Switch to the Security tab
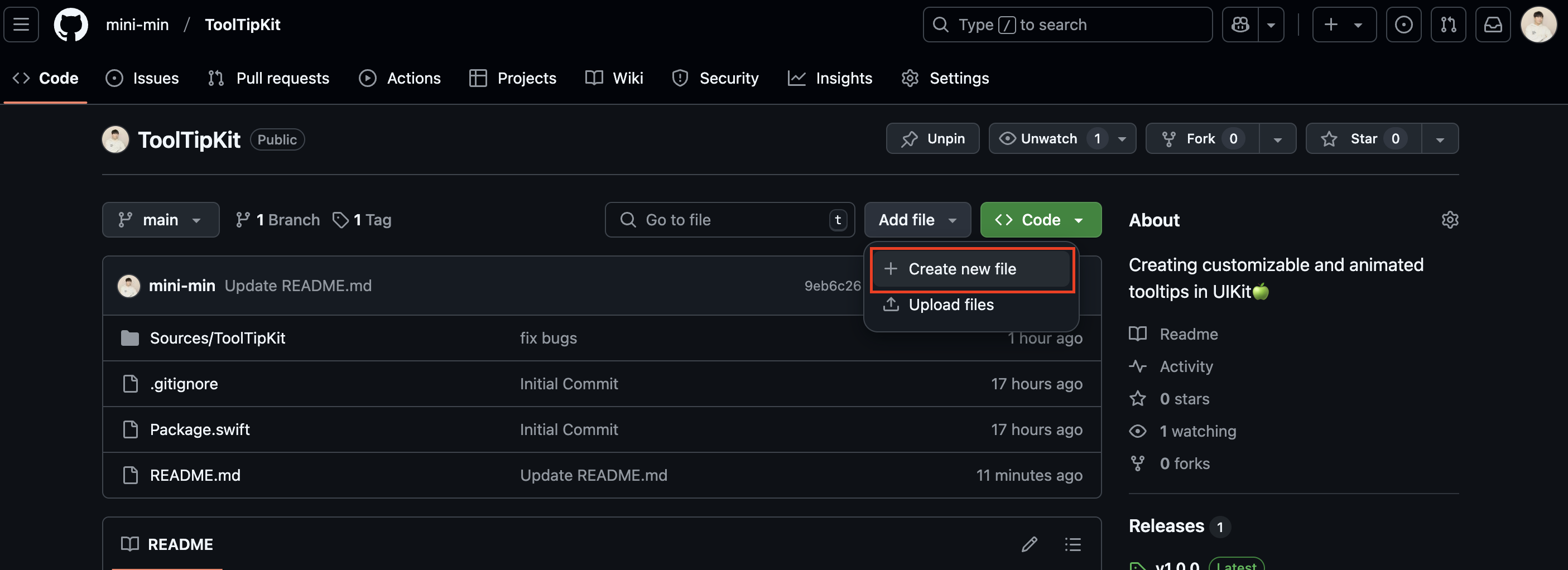This screenshot has width=1568, height=570. coord(715,79)
